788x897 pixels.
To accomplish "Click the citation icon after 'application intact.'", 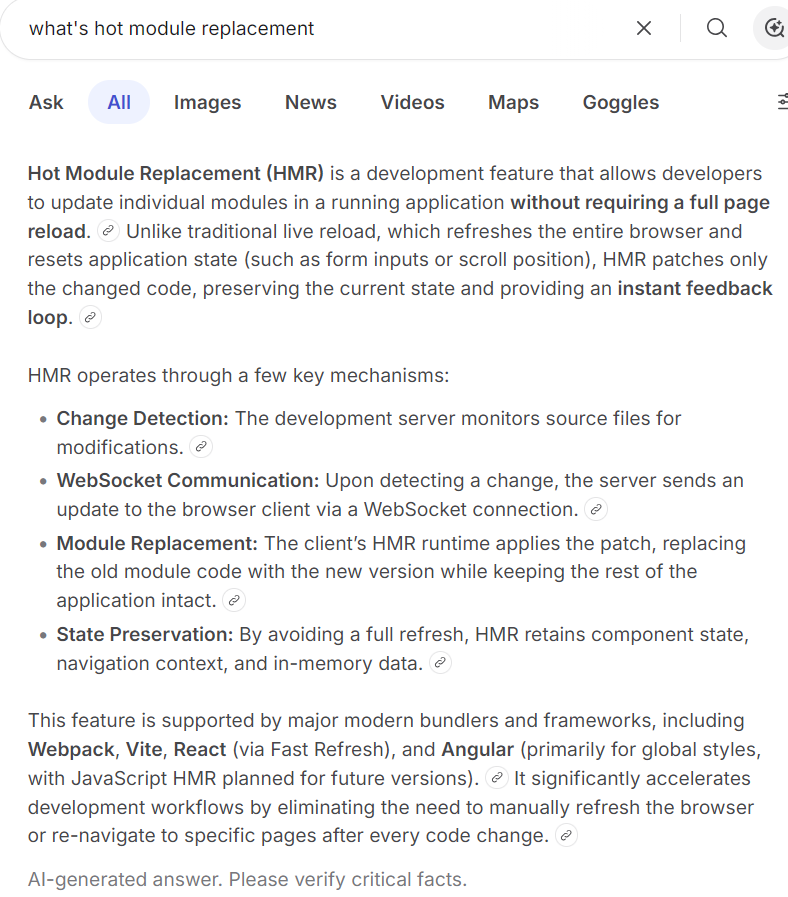I will 234,600.
